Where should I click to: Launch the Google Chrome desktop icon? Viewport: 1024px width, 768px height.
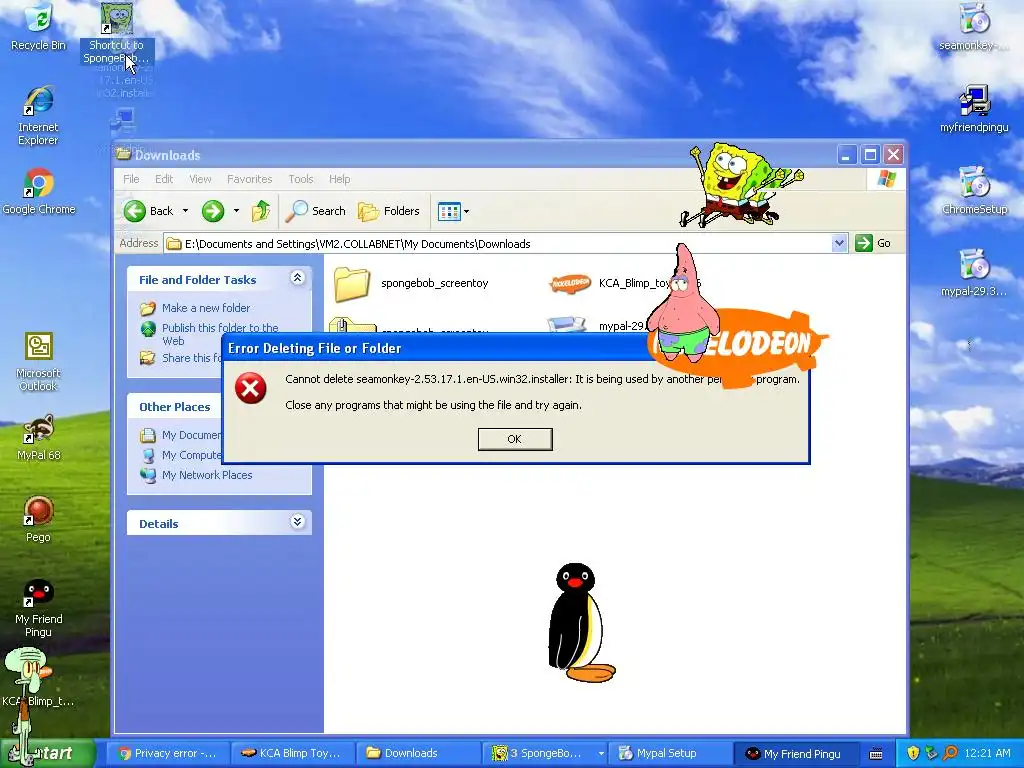click(x=39, y=191)
